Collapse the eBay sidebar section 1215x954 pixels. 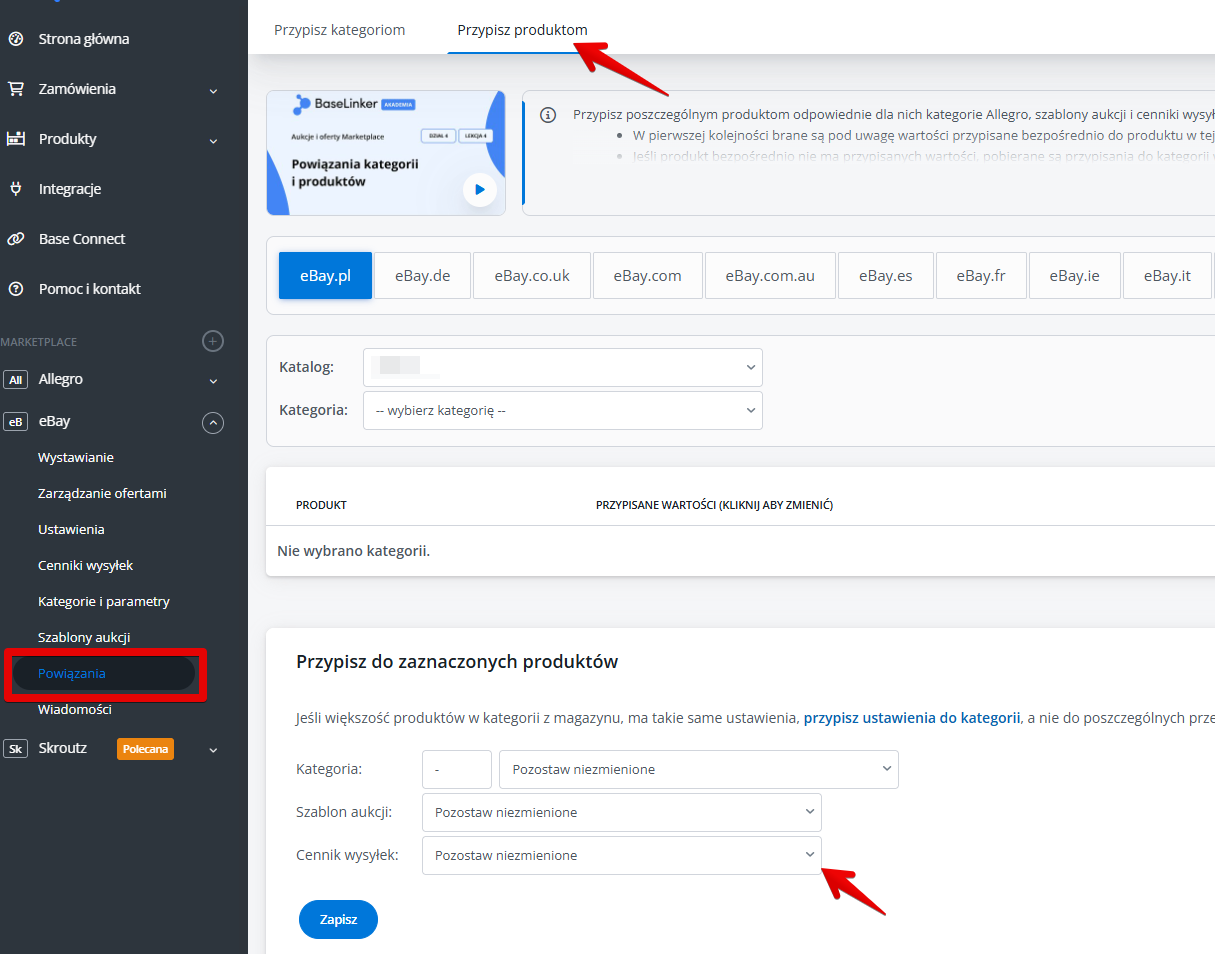[x=213, y=422]
